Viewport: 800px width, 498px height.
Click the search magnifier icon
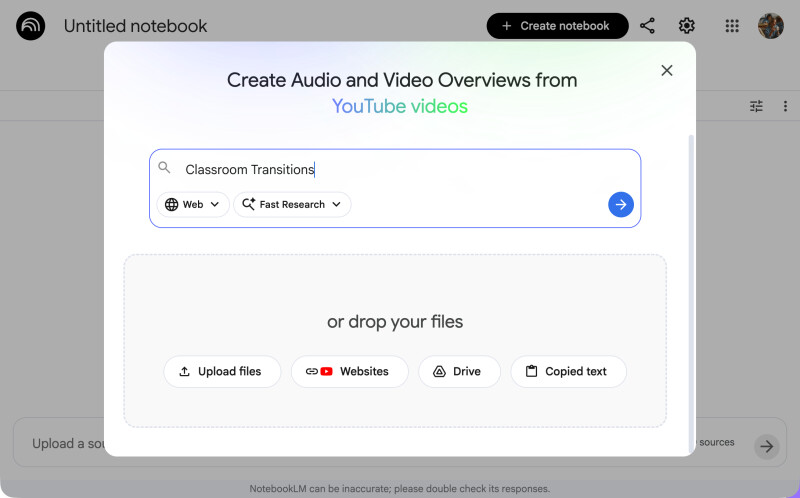tap(165, 168)
